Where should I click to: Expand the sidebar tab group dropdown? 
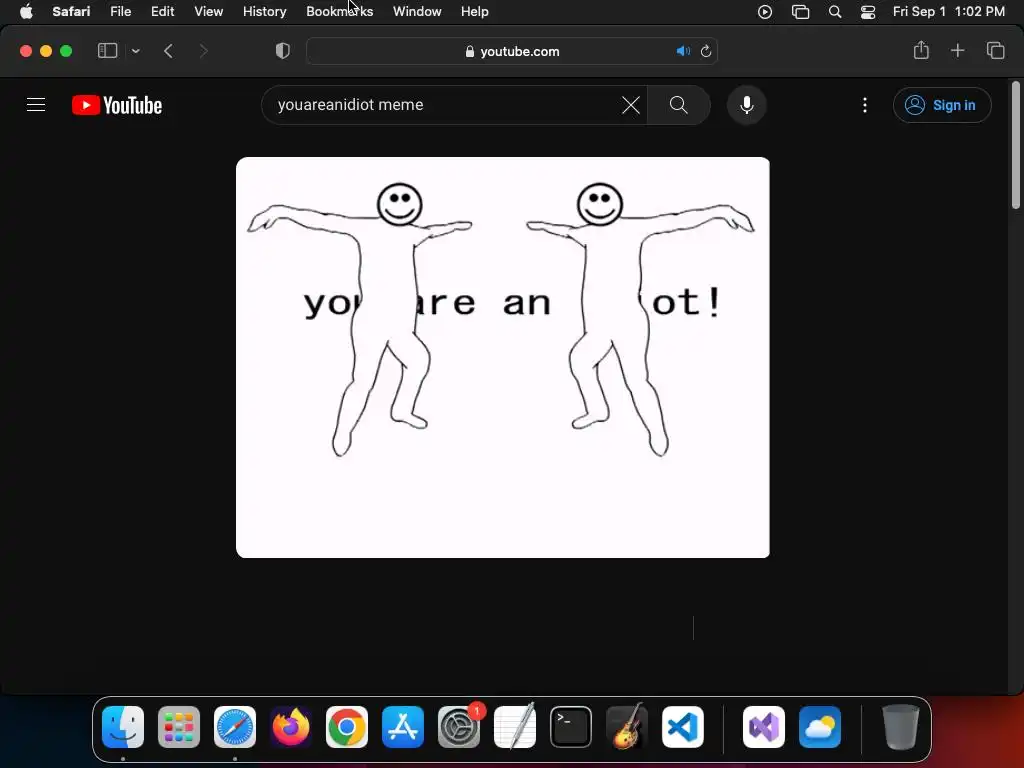point(135,51)
